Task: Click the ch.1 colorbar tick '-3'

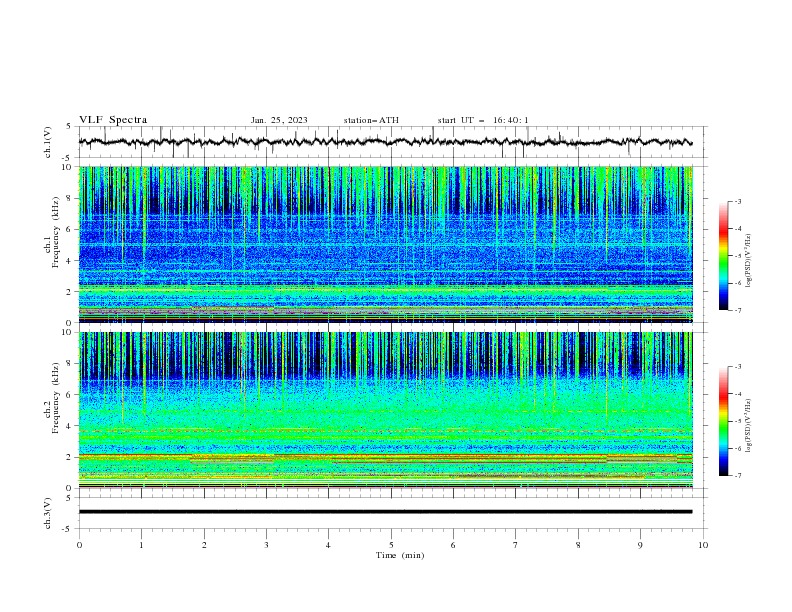Action: (x=738, y=201)
